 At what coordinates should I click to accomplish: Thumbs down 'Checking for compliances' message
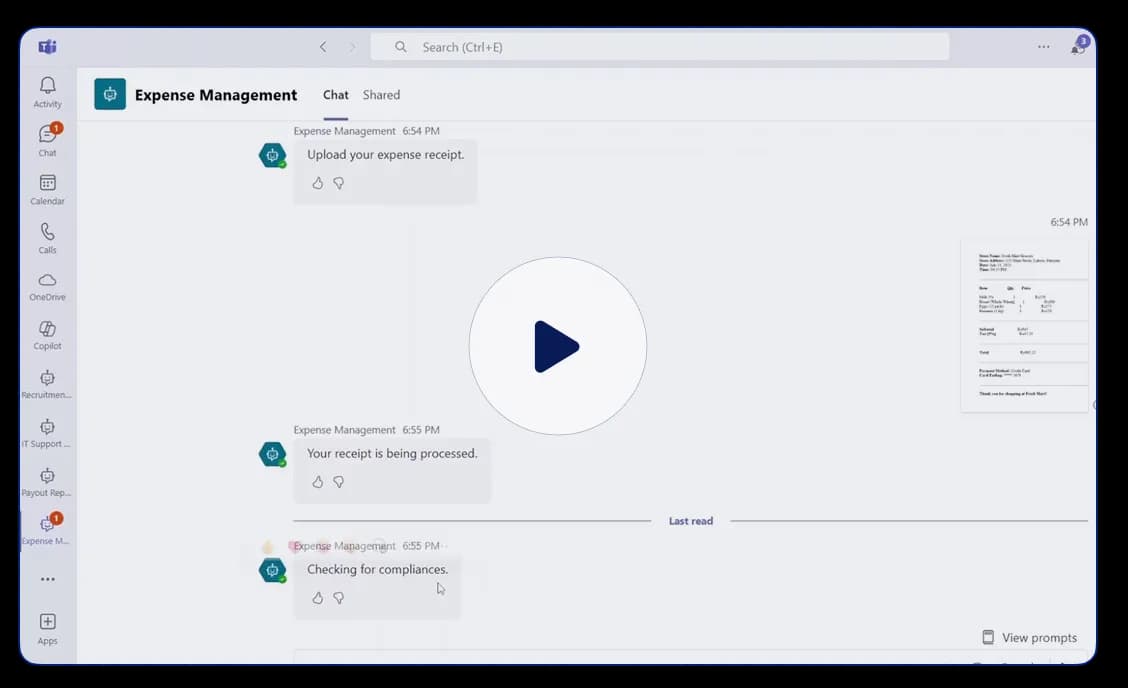pyautogui.click(x=338, y=598)
